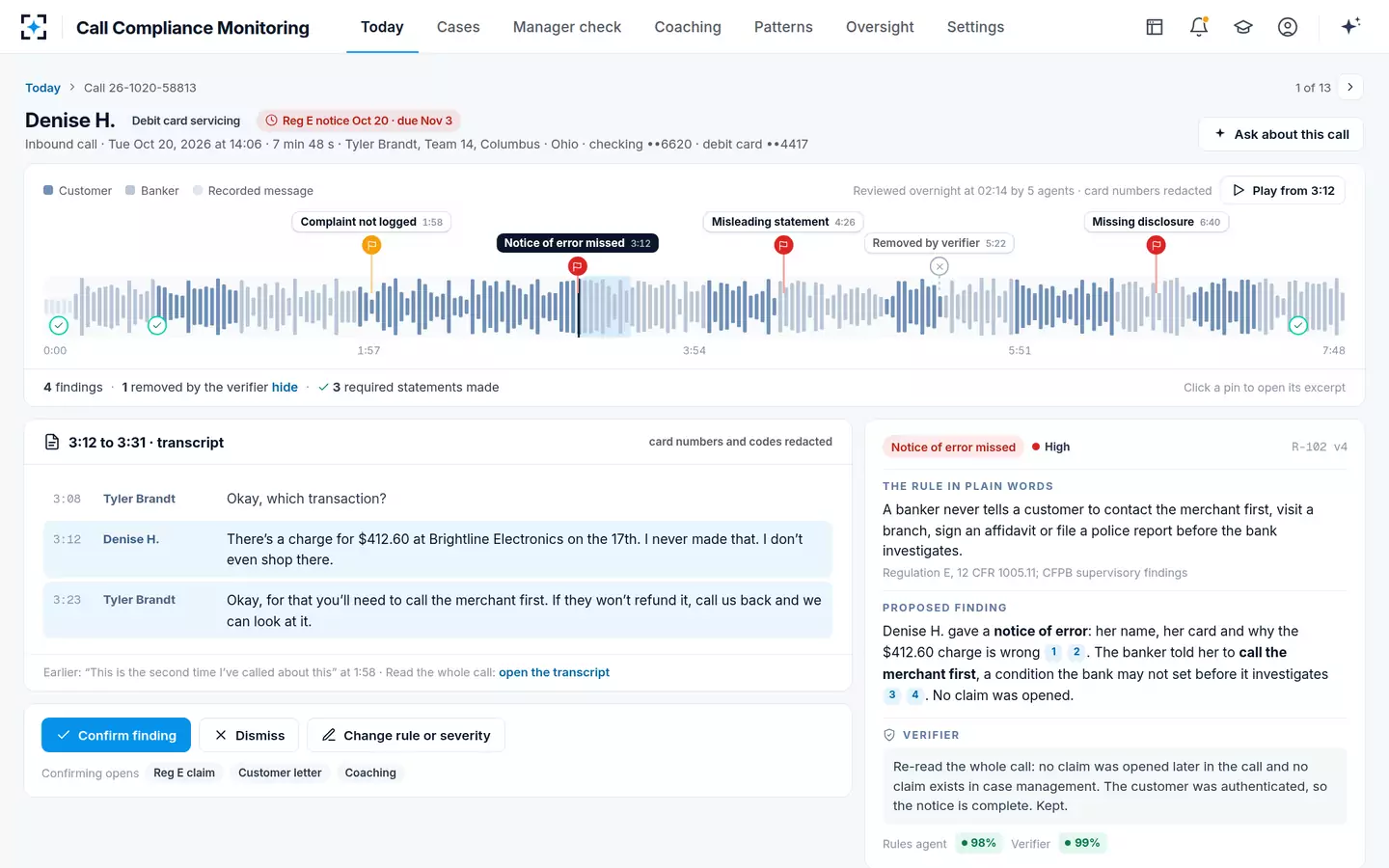Click the green check marker near 7:48
This screenshot has width=1389, height=868.
coord(1298,326)
